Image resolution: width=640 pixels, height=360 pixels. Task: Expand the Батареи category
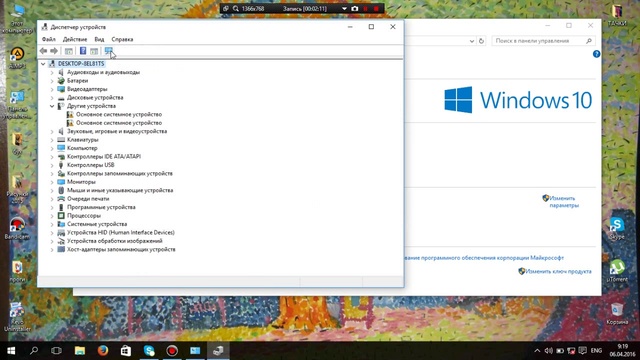[52, 81]
